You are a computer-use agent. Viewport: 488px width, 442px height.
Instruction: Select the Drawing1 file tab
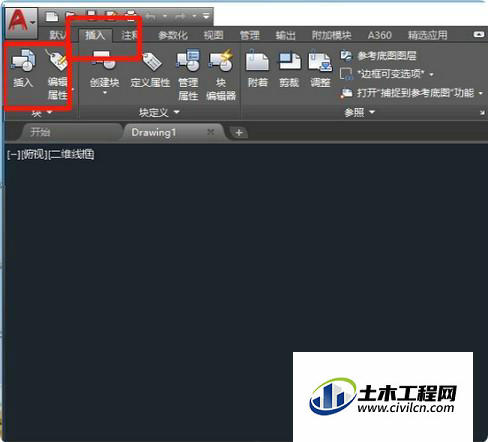[153, 132]
